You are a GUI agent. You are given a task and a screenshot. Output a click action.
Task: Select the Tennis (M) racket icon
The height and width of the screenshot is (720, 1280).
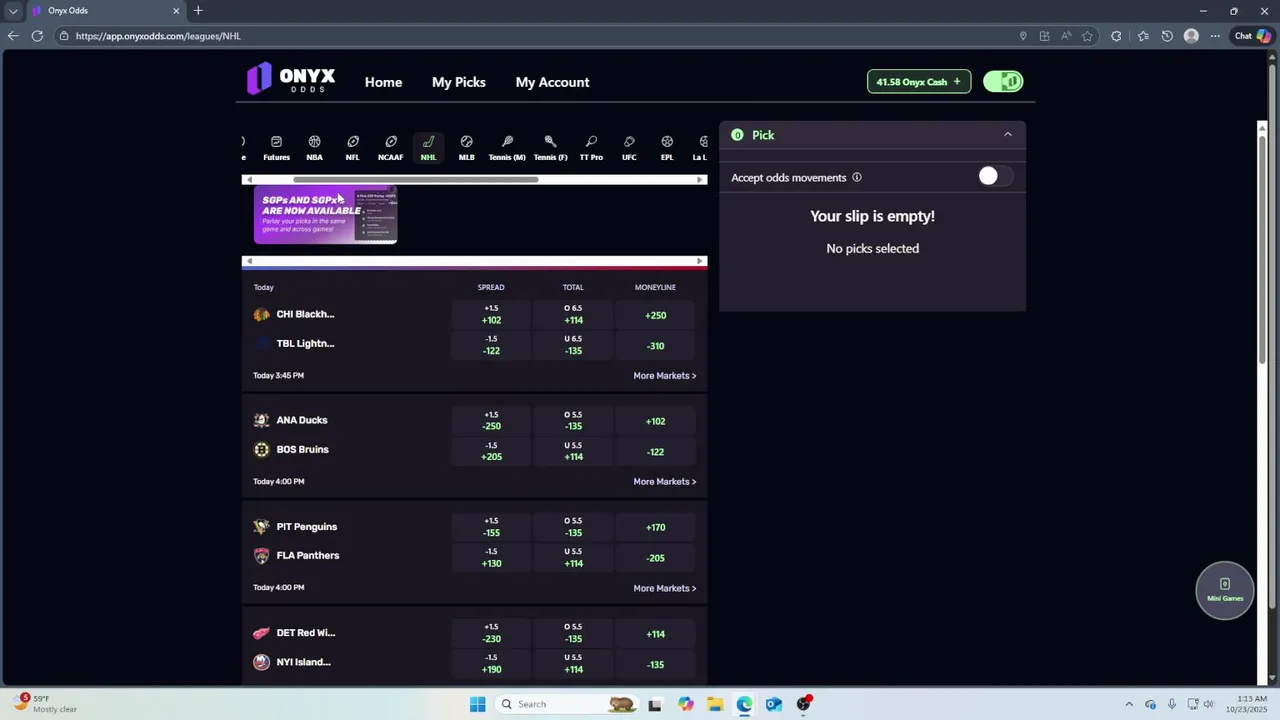507,147
